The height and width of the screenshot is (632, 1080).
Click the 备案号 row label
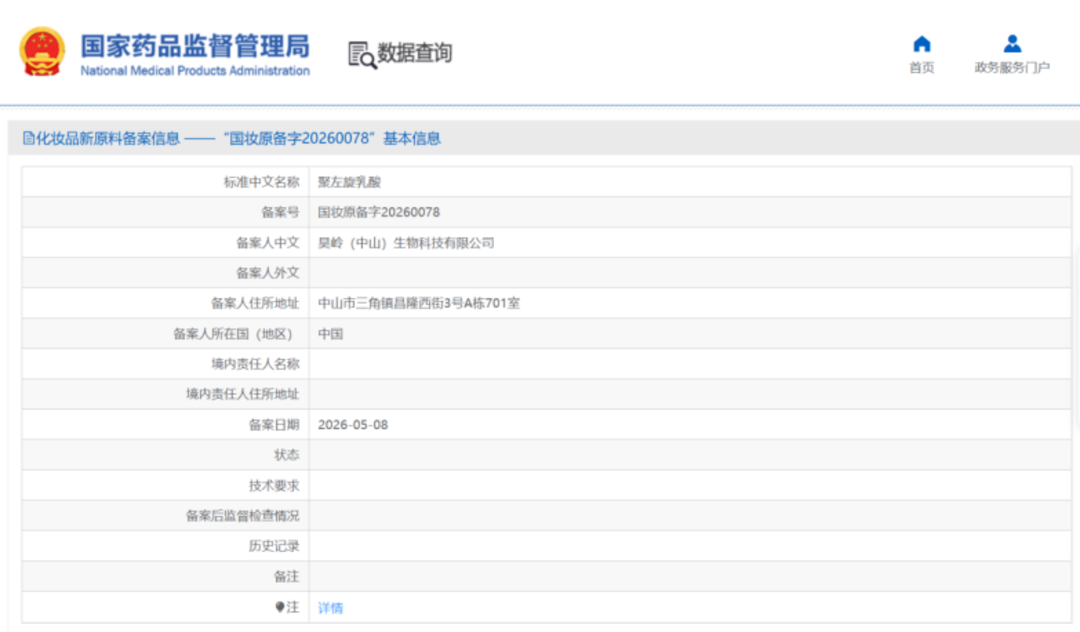(x=280, y=212)
